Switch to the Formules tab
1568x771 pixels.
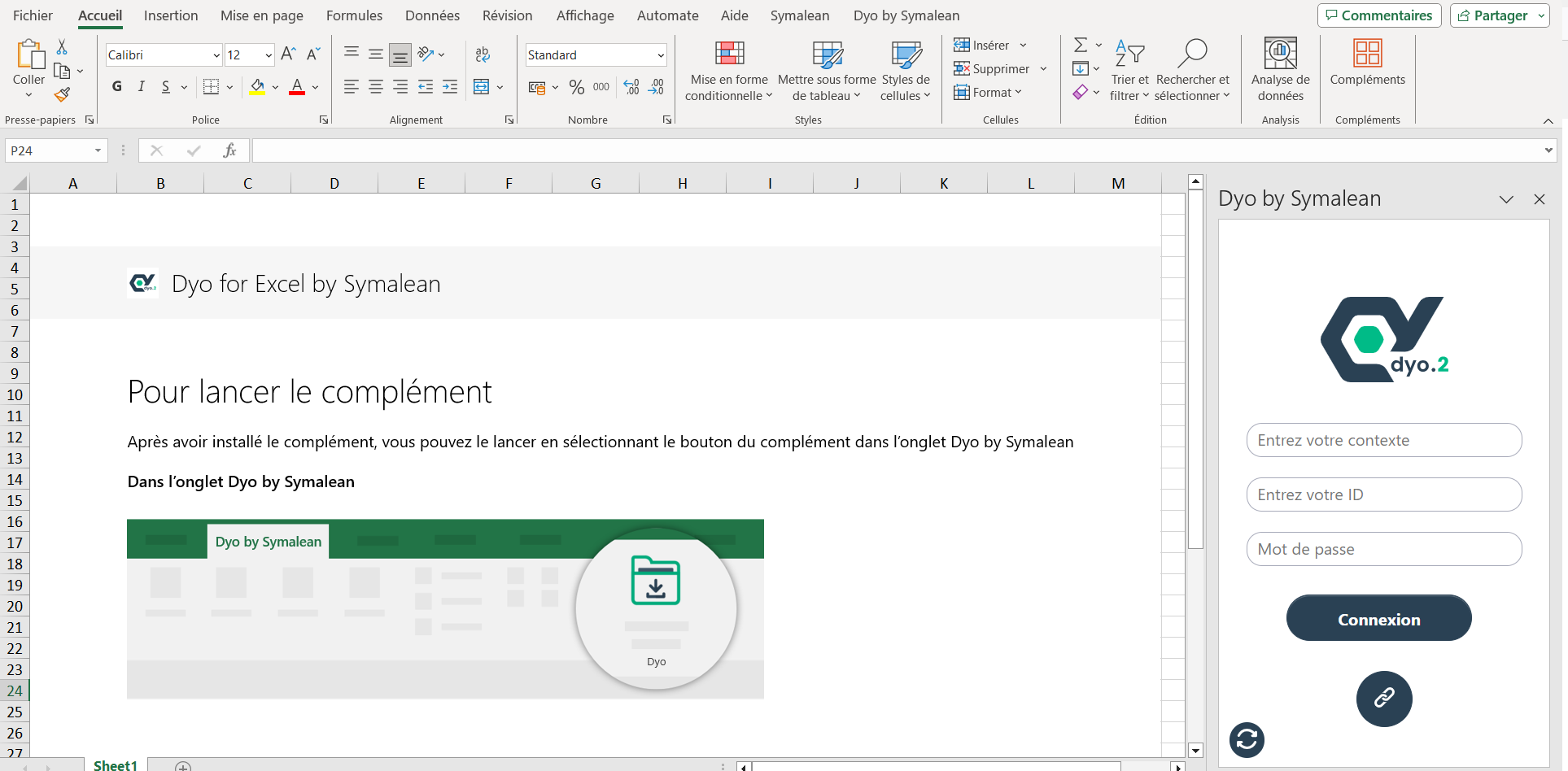click(x=354, y=15)
